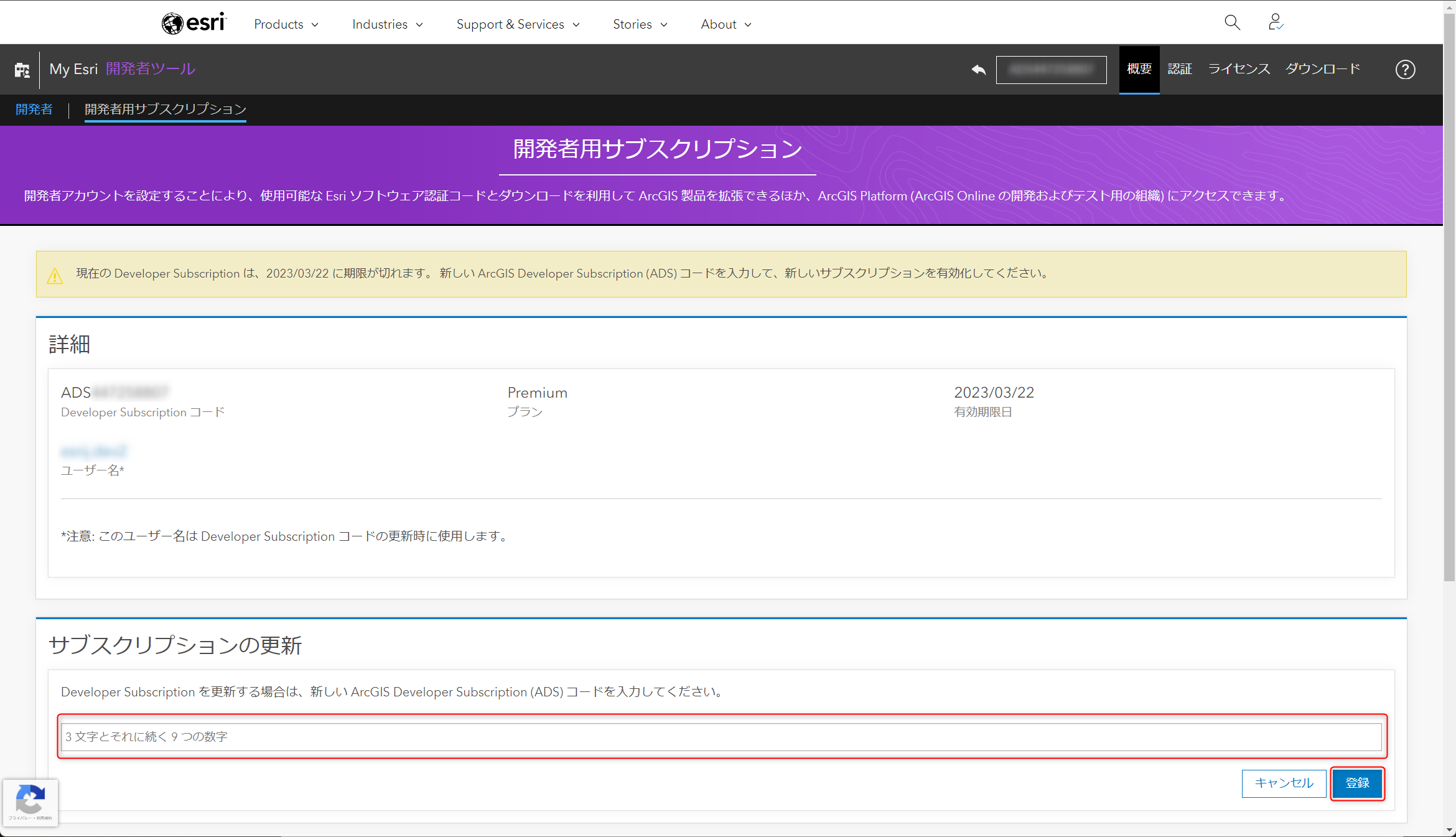
Task: Expand the About menu
Action: pos(726,24)
